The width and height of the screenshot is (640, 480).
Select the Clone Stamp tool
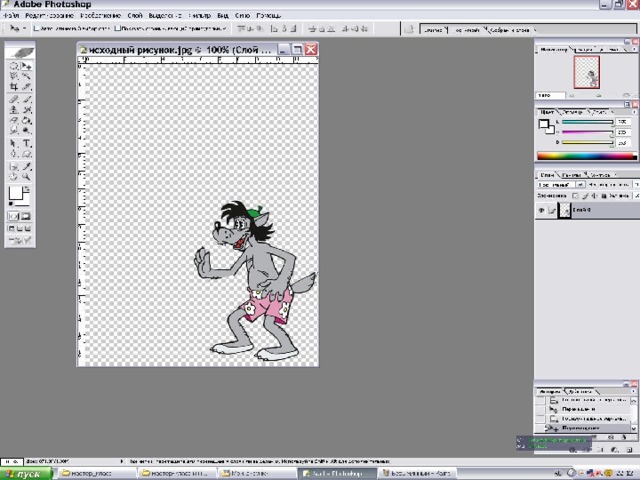[14, 110]
